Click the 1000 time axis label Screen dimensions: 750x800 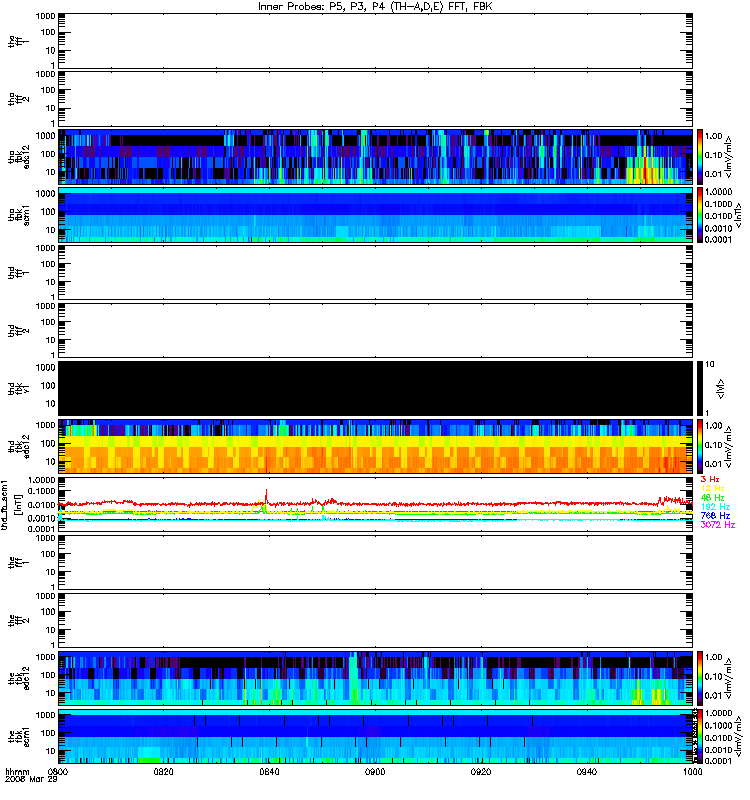[x=692, y=772]
